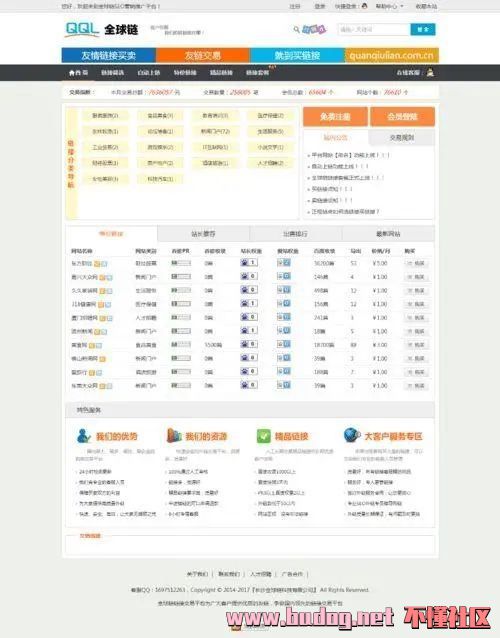The image size is (500, 638).
Task: Click the Baidu PR bar in the first row
Action: pos(181,263)
